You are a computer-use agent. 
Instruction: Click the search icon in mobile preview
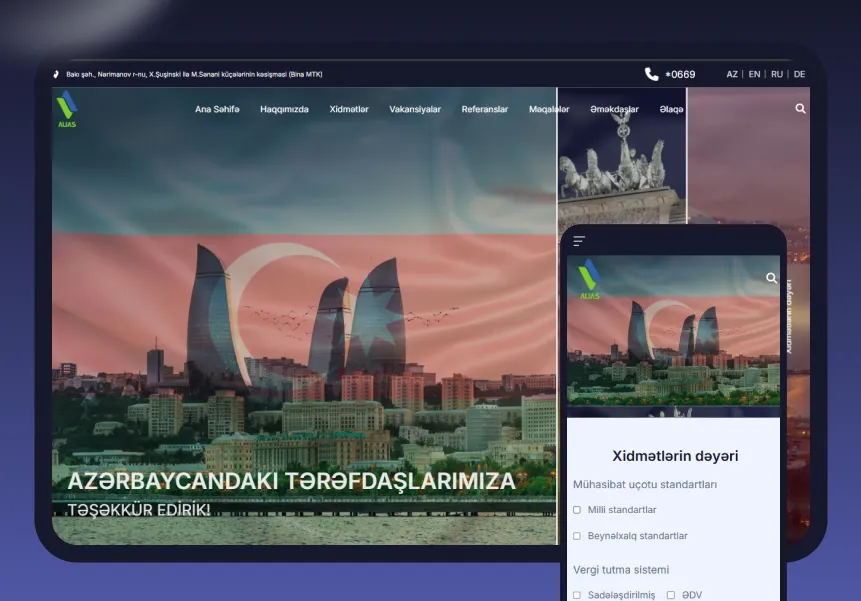coord(771,279)
